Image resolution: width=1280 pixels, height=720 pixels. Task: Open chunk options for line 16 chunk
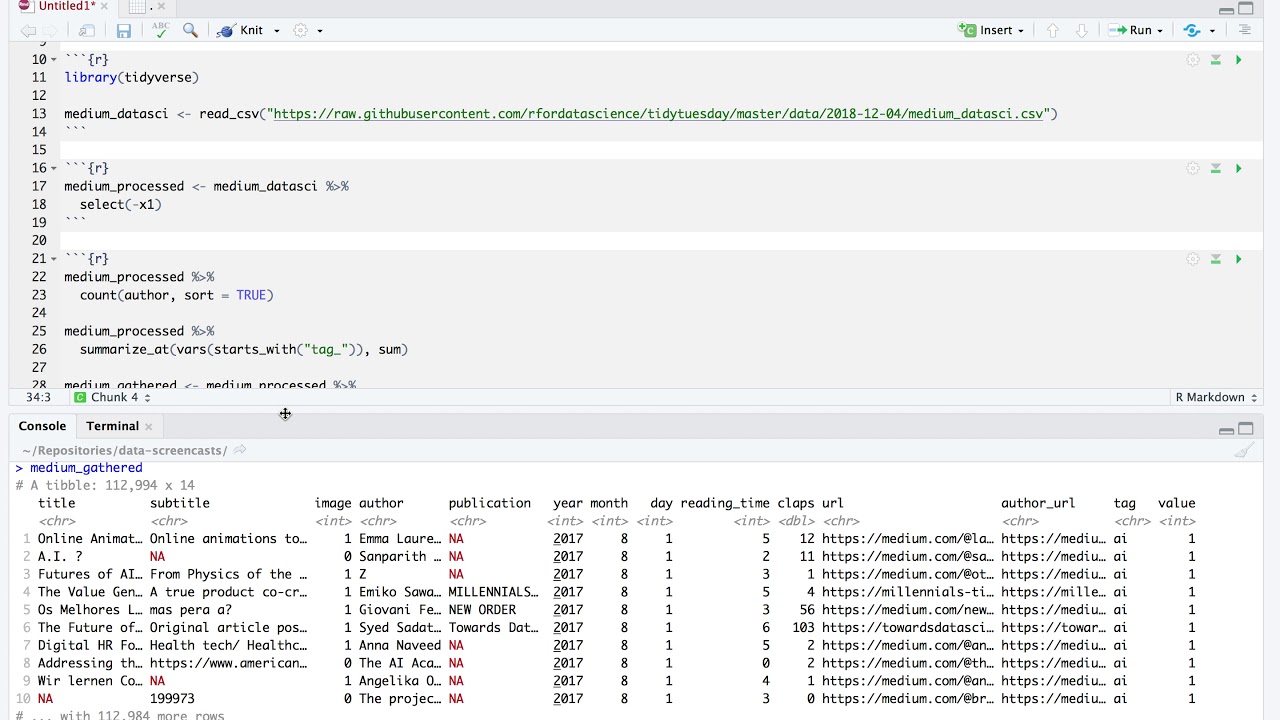point(1193,169)
